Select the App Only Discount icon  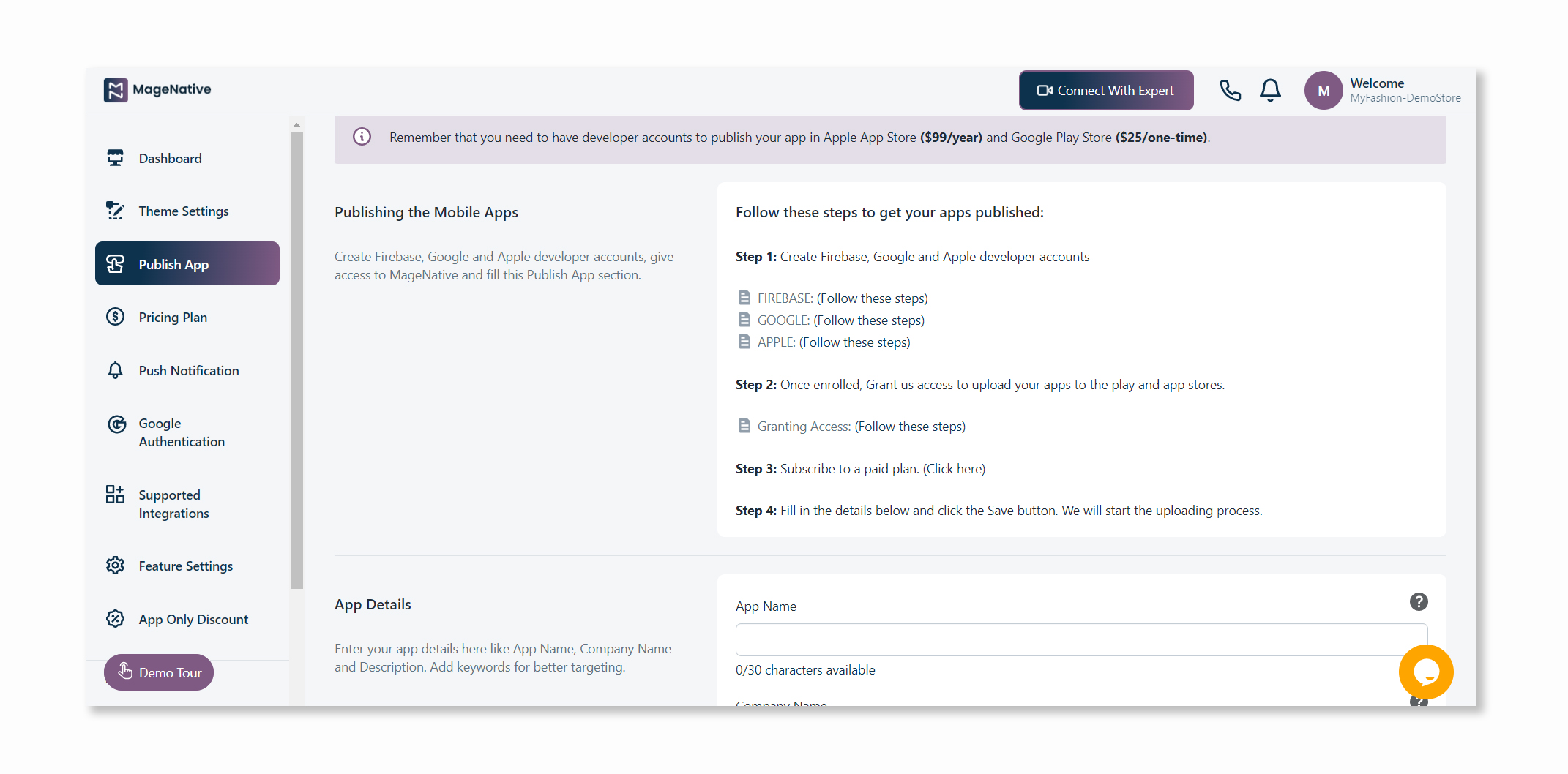tap(116, 618)
